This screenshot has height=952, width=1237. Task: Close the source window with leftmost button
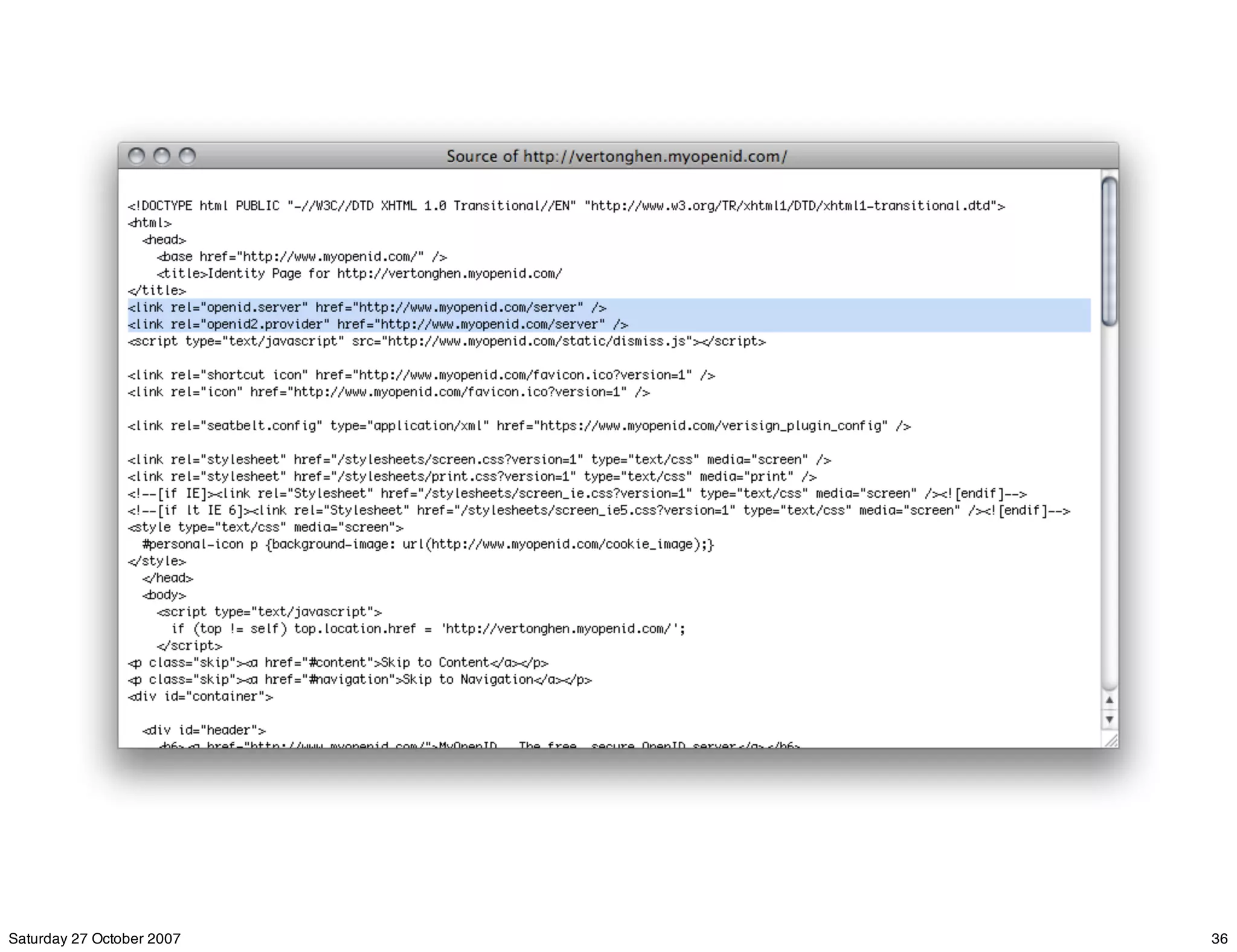pos(137,156)
